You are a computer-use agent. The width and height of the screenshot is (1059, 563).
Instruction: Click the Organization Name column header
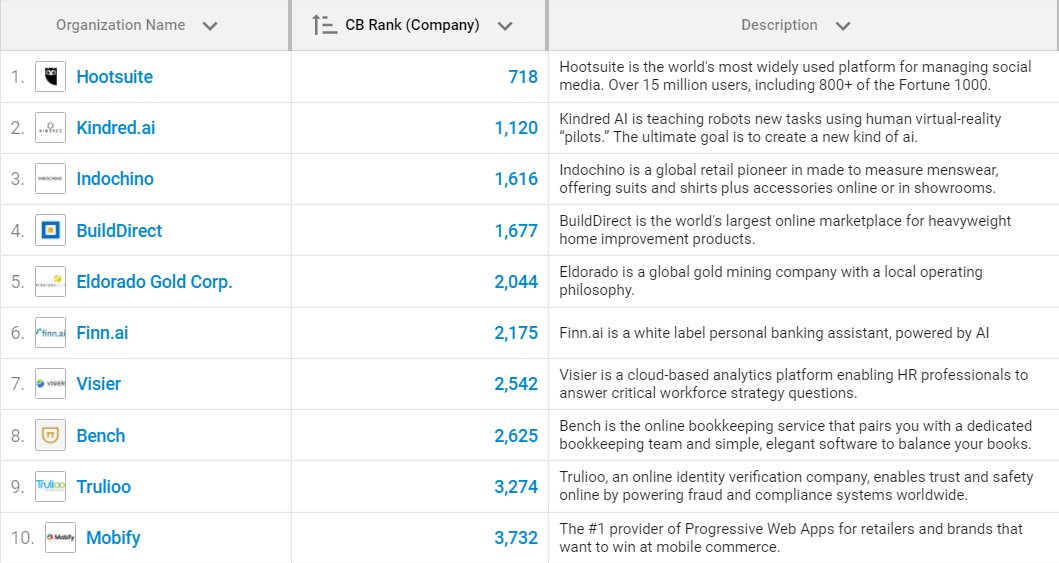(x=120, y=25)
